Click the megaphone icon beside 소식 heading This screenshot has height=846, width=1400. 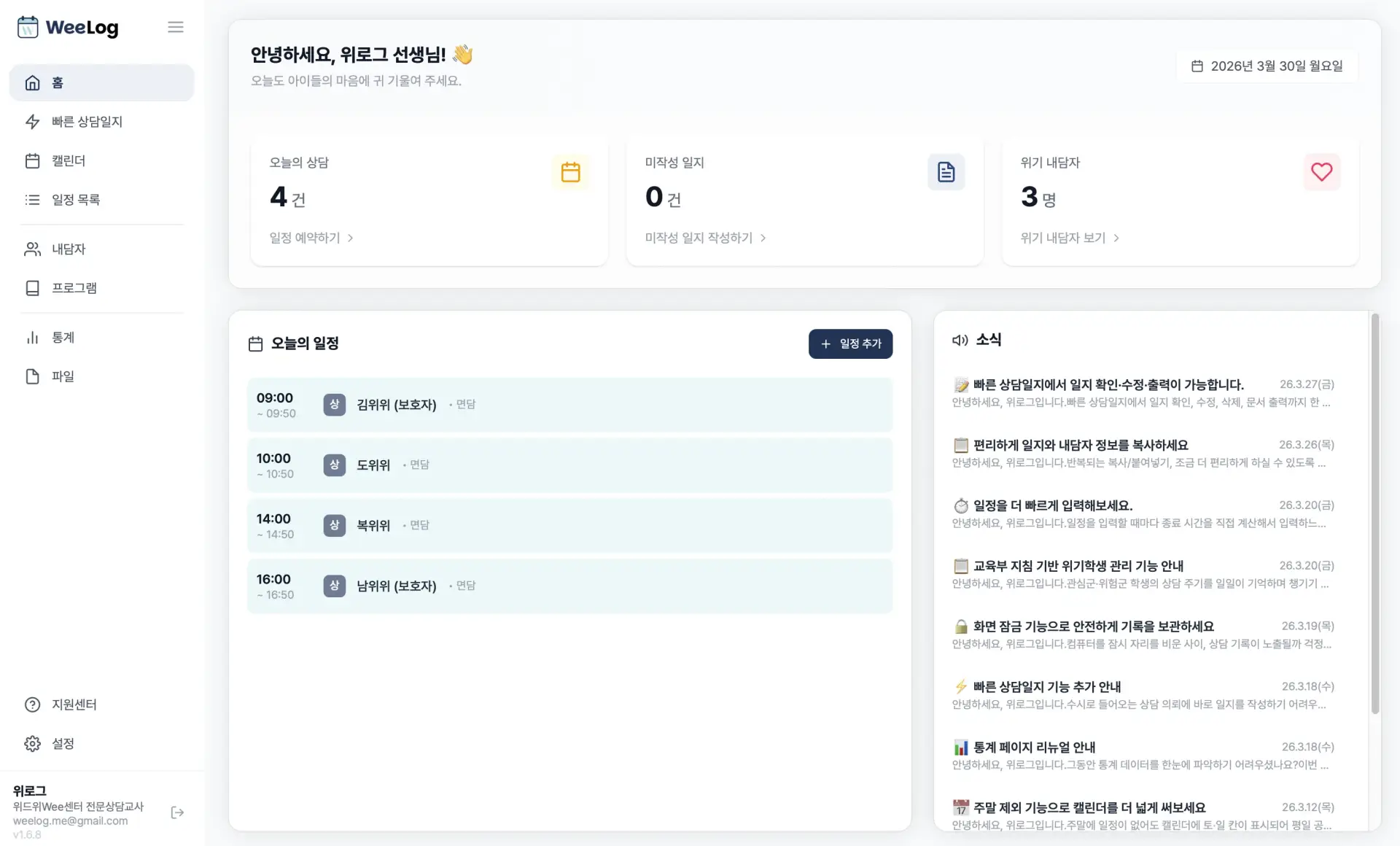[x=960, y=340]
